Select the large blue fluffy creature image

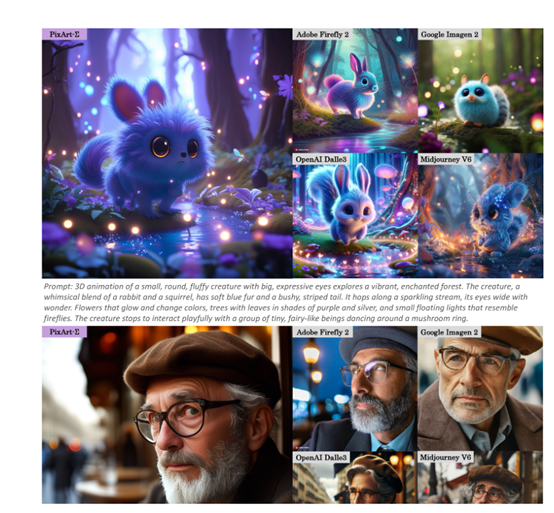(167, 153)
